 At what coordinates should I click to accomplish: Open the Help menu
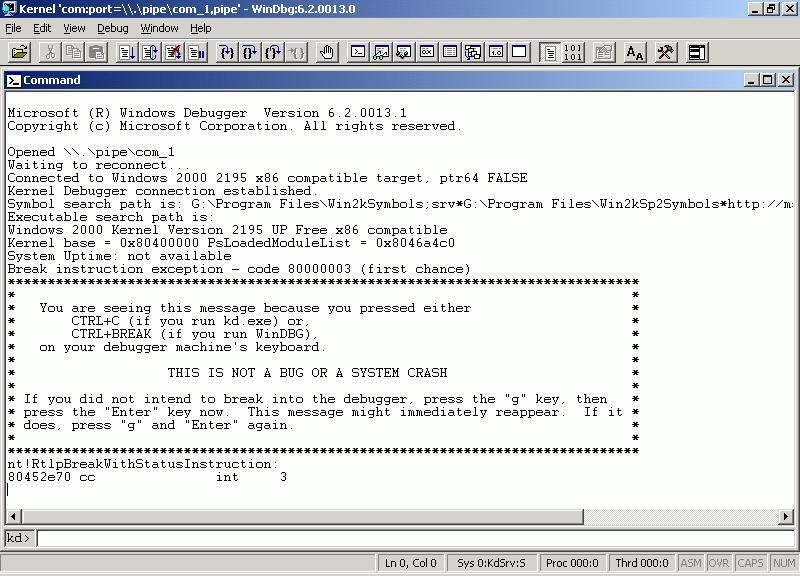coord(201,29)
